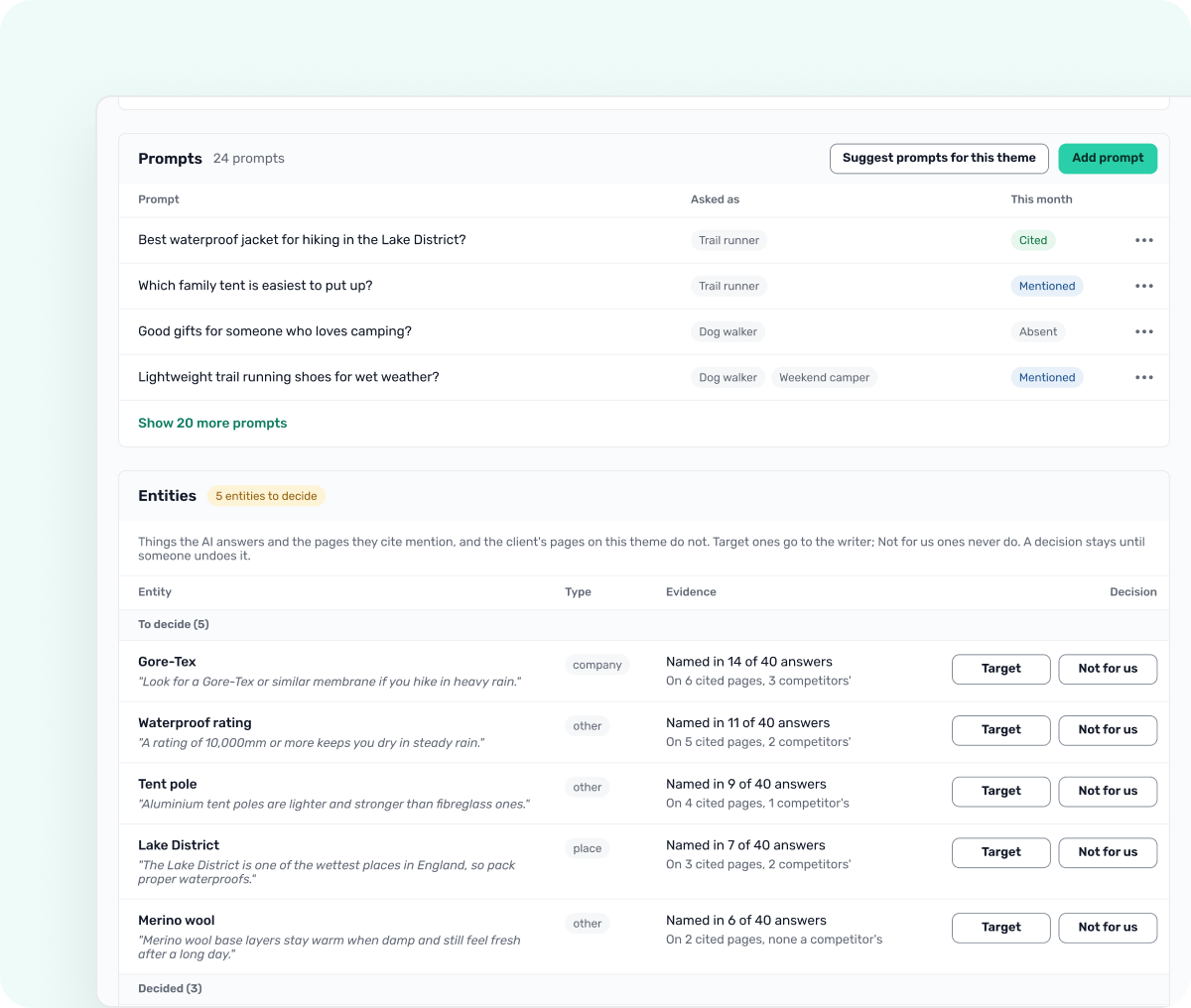Set Waterproof rating to Not for us
Image resolution: width=1191 pixels, height=1008 pixels.
click(1108, 730)
